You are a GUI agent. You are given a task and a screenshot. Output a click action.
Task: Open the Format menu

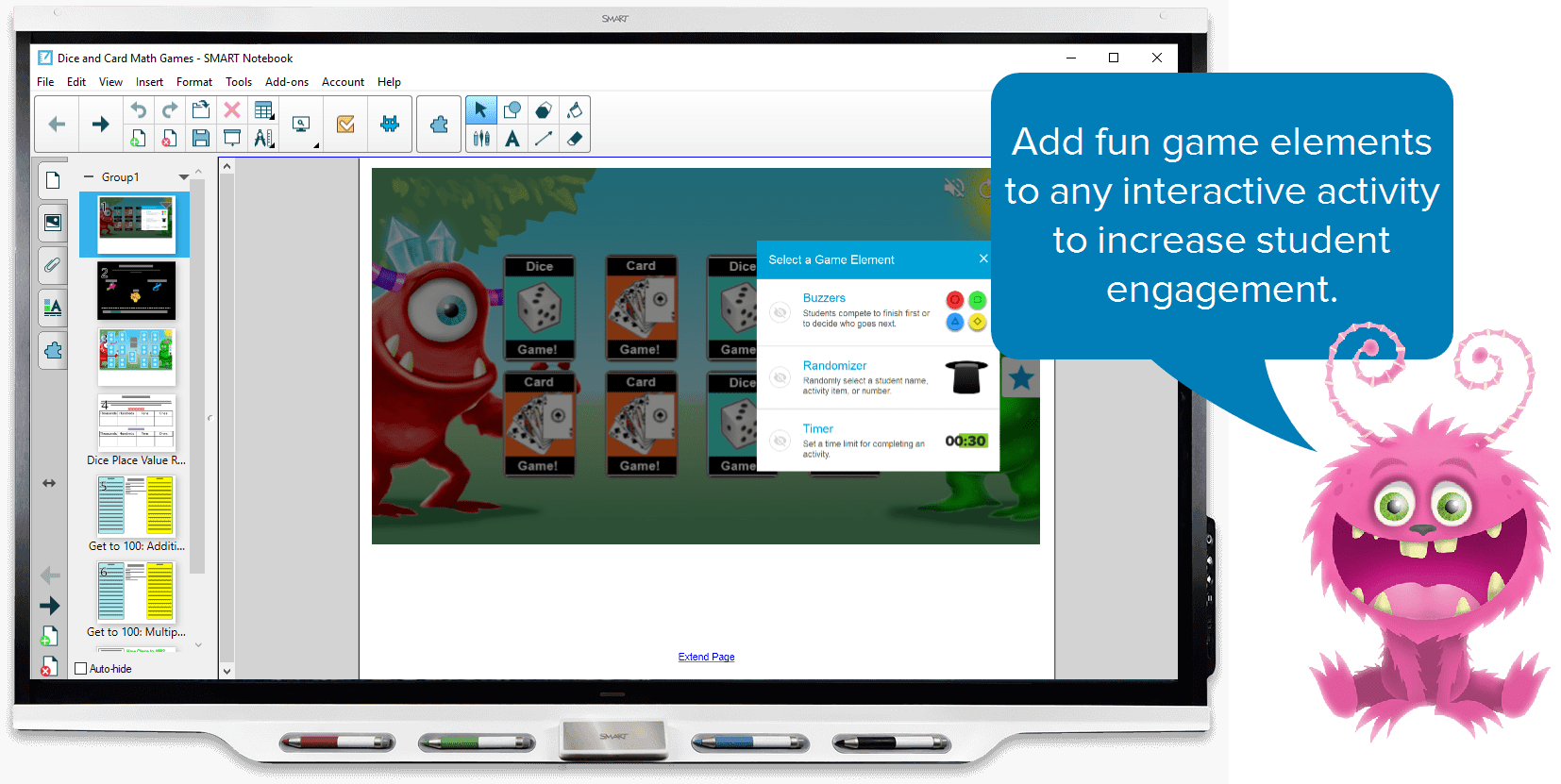(x=194, y=82)
